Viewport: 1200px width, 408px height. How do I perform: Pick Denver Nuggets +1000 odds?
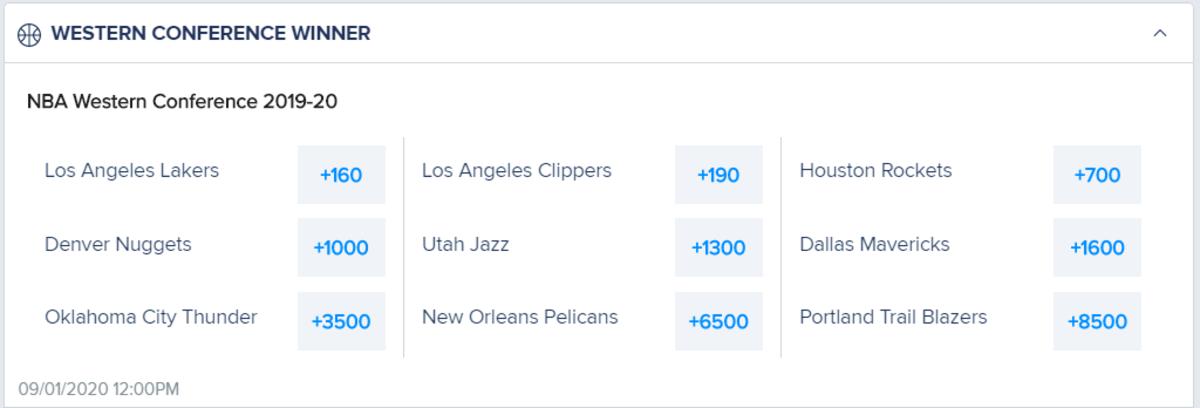341,248
